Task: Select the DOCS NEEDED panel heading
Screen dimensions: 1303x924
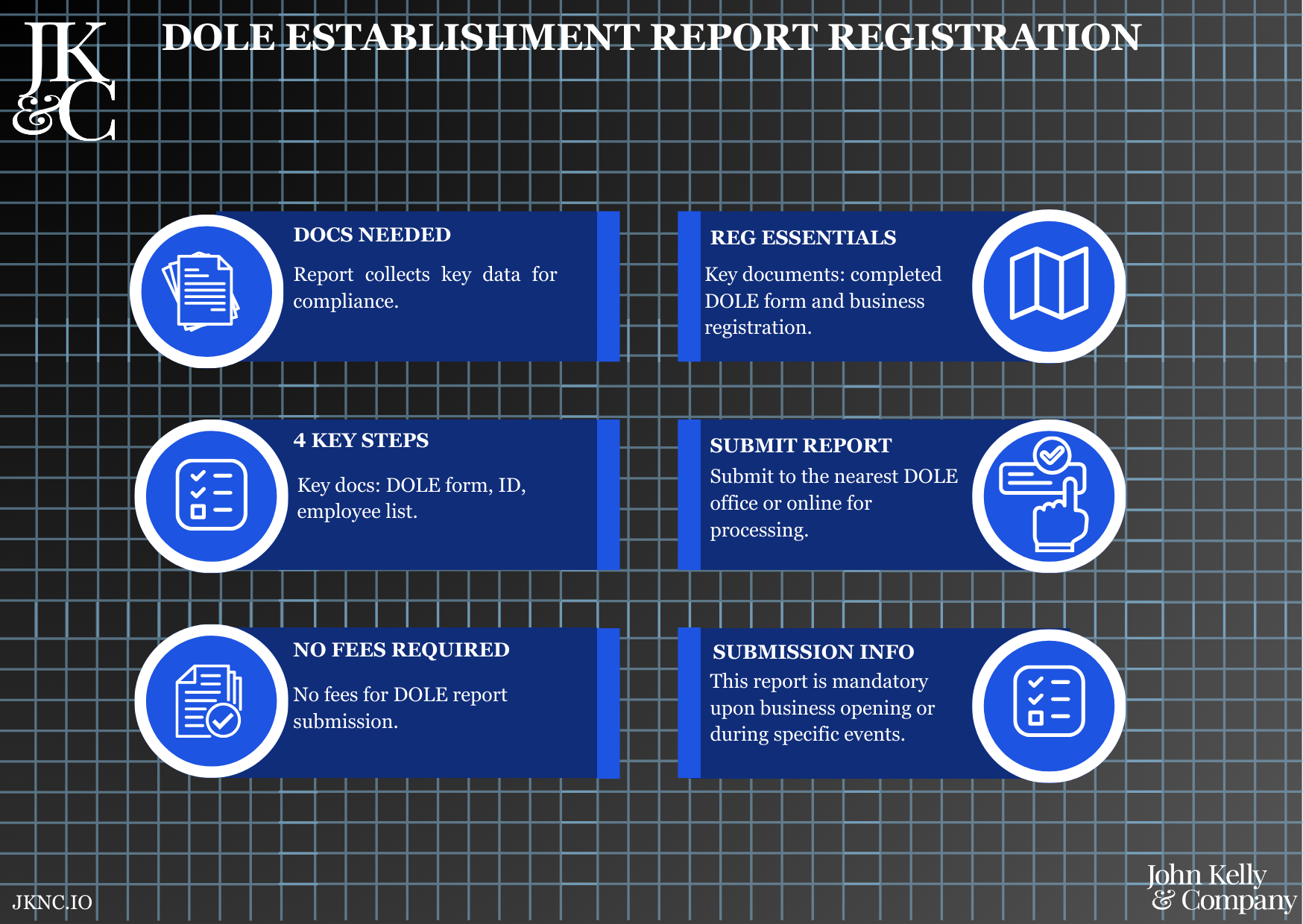Action: (x=373, y=235)
